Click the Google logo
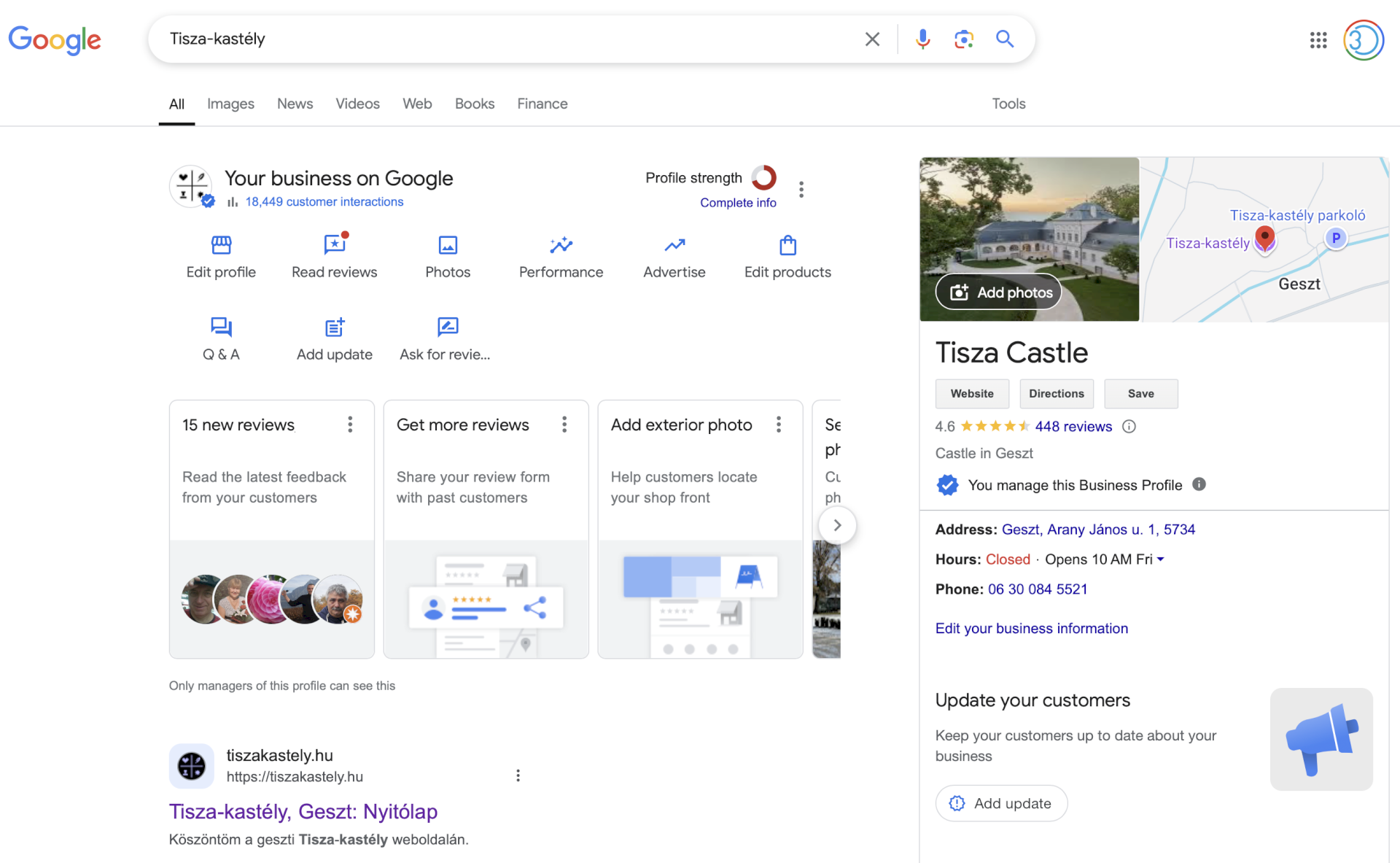 point(55,40)
